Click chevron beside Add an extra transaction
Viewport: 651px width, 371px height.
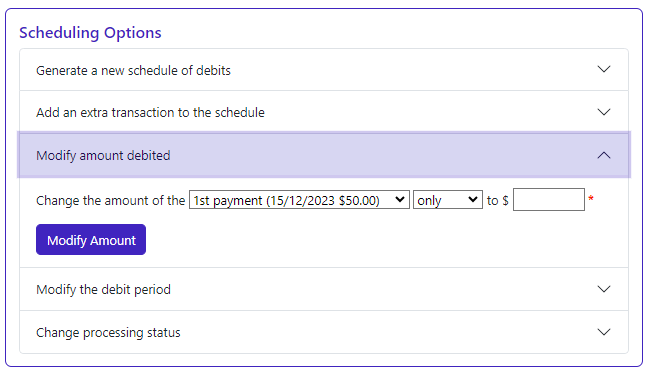(x=604, y=112)
